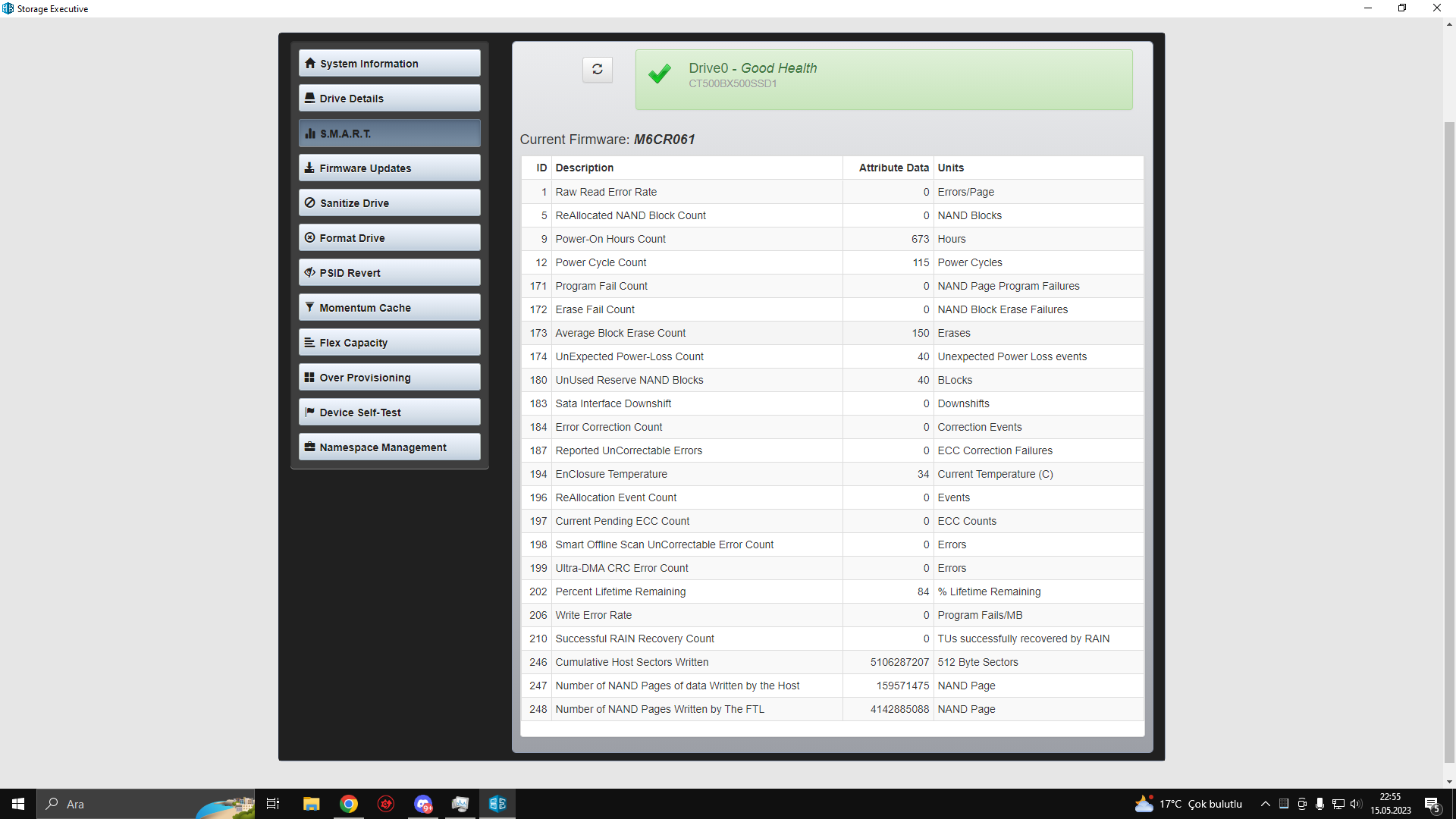
Task: Open Over Provisioning settings
Action: coord(389,378)
